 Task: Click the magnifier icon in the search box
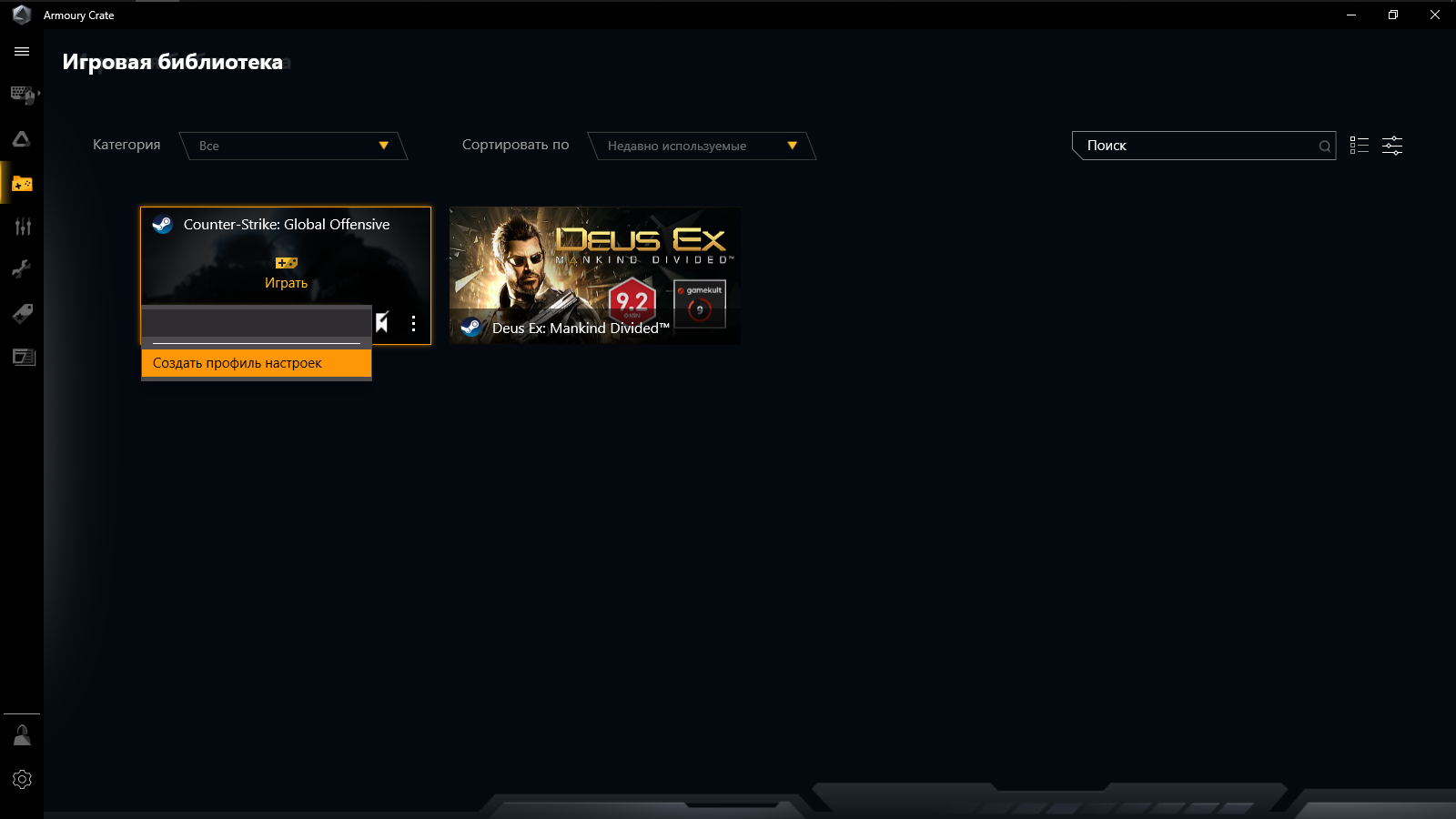[x=1325, y=146]
